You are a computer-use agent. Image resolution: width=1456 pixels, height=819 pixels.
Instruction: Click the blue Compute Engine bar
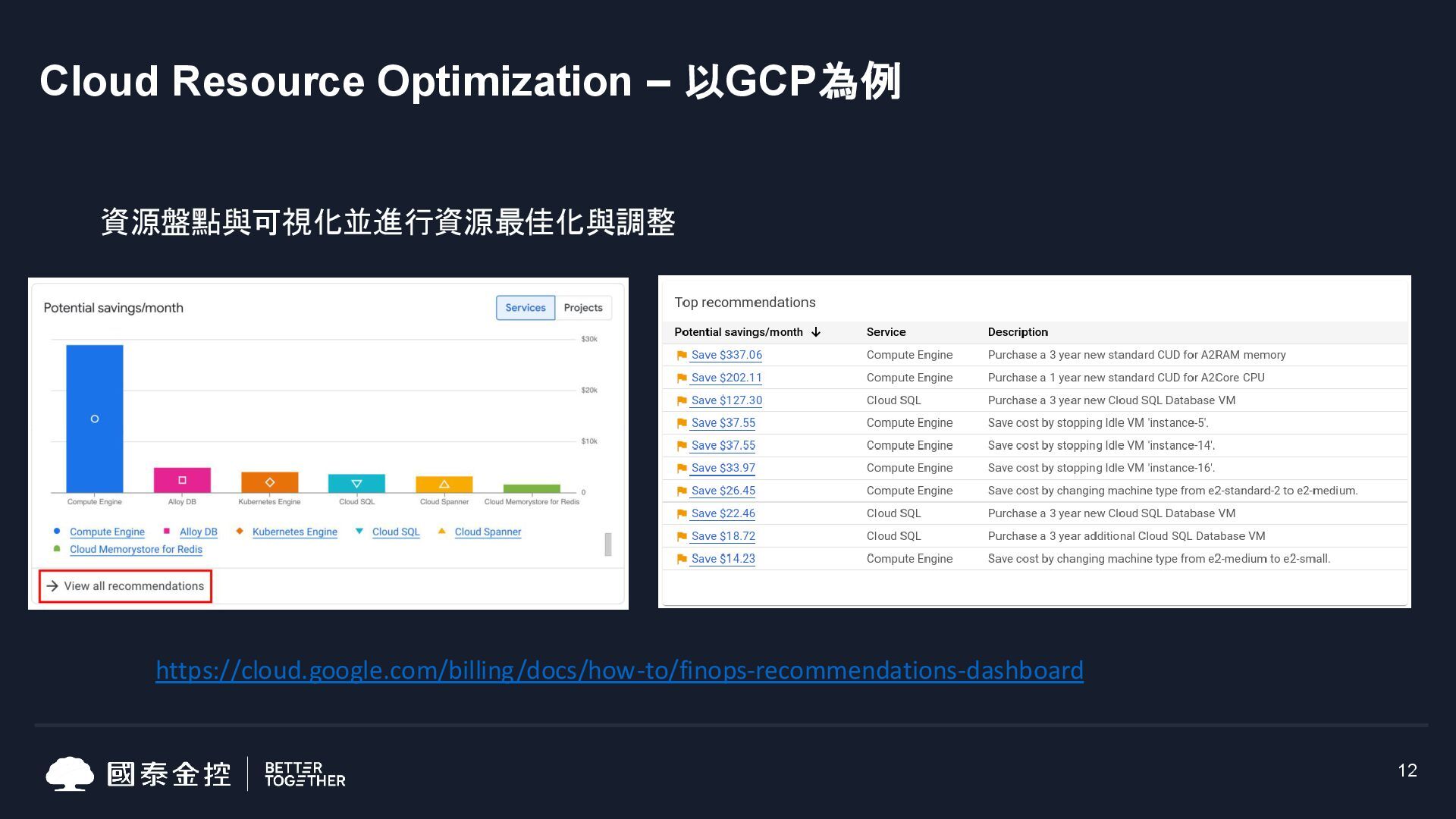pos(95,419)
